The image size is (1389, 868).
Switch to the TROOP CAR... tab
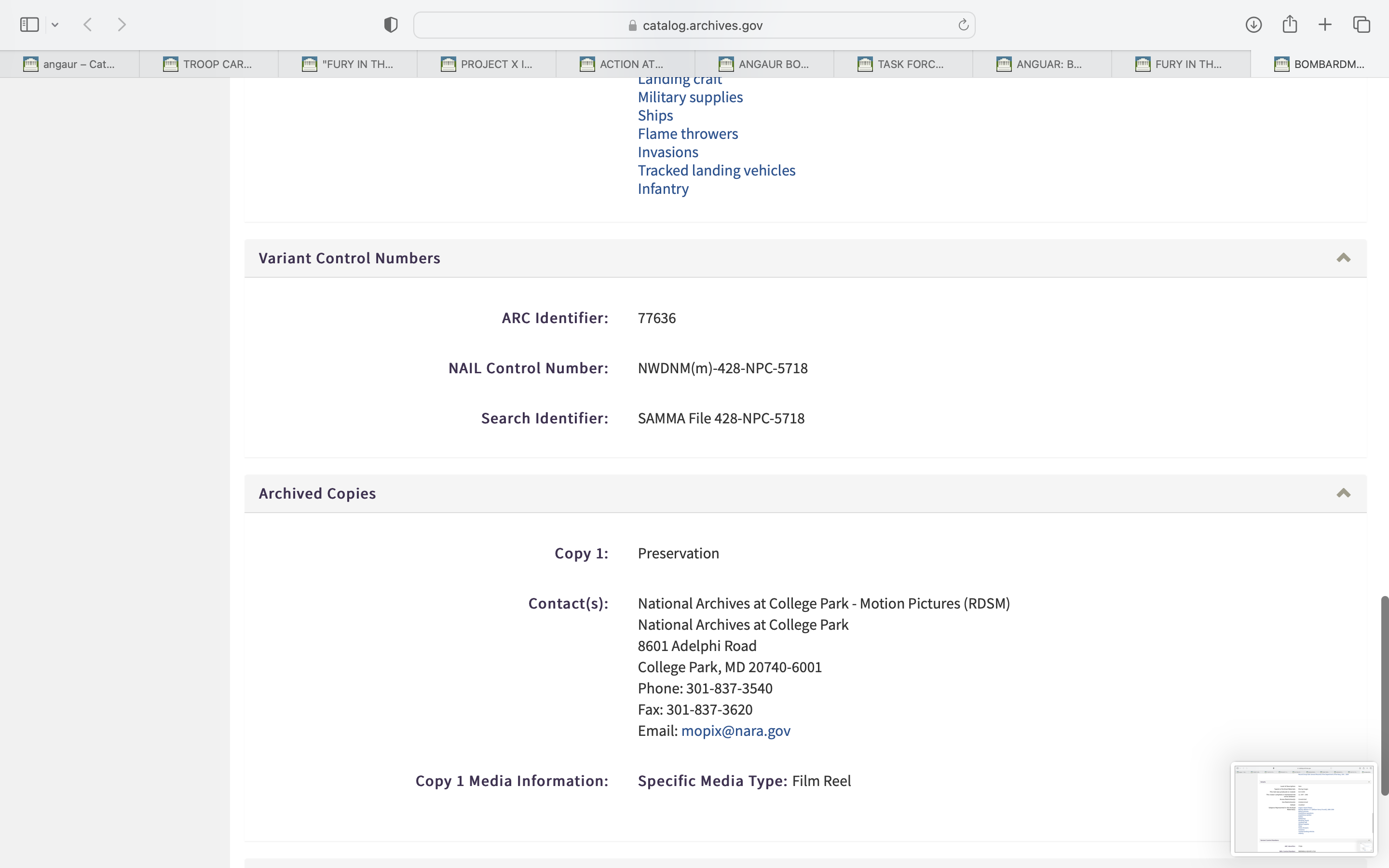(x=208, y=64)
